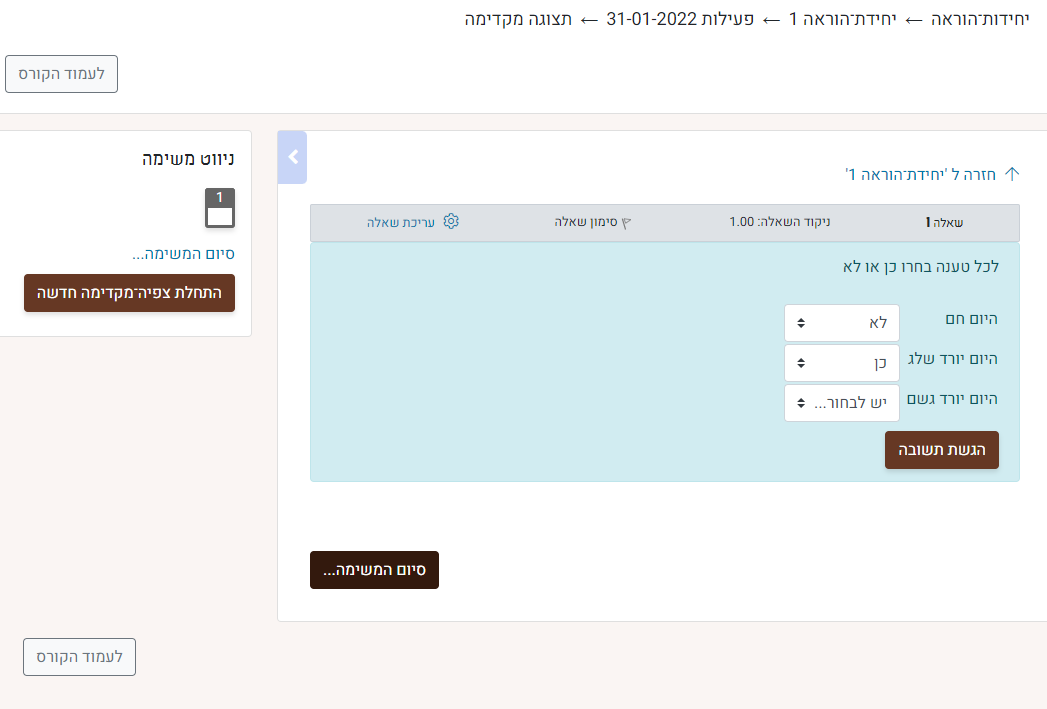Click the לעמוד הקורס button under the breadcrumb
This screenshot has height=709, width=1047.
point(62,74)
